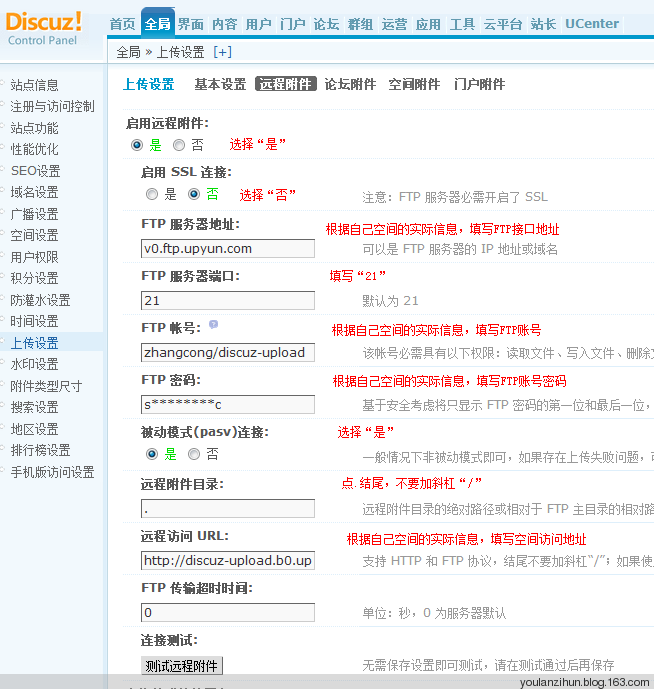Click the help icon beside FTP 帐号
The height and width of the screenshot is (689, 654).
click(x=213, y=325)
